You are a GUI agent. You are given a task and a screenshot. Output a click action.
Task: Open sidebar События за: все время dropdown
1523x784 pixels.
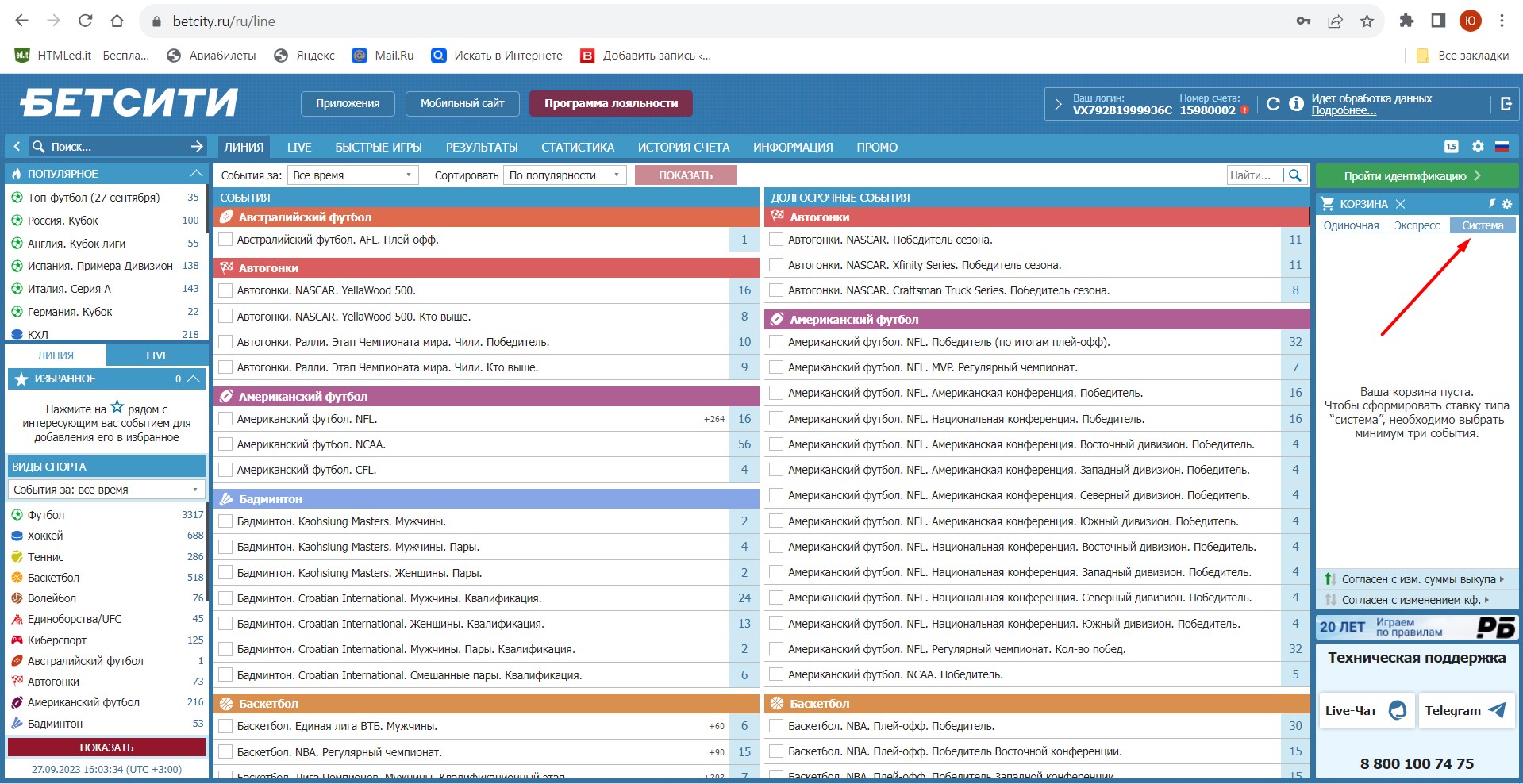pyautogui.click(x=106, y=490)
